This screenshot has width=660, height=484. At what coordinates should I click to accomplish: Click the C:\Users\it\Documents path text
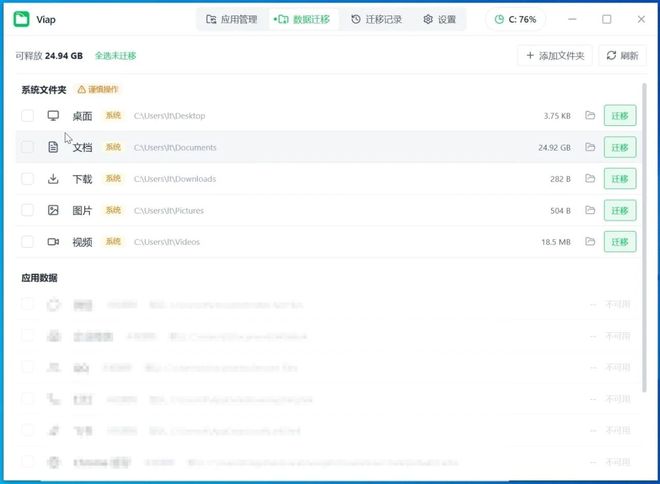175,147
